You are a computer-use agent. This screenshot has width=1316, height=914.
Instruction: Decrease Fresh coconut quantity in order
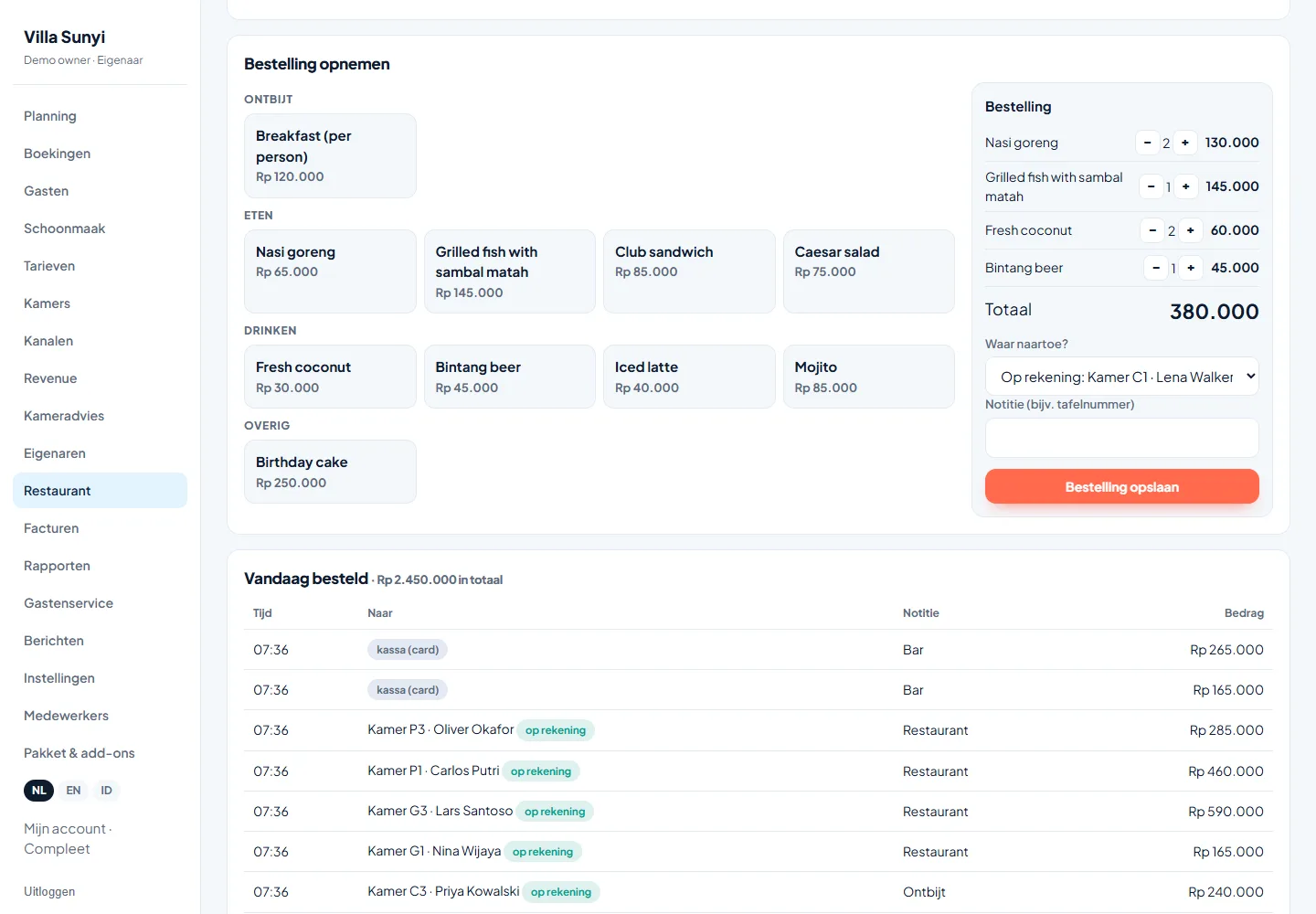pos(1153,230)
